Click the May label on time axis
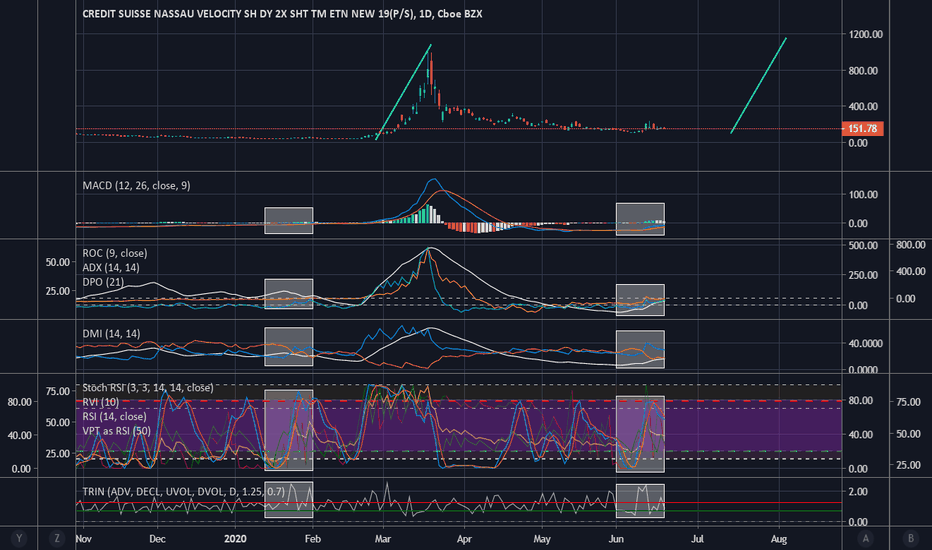Screen dimensions: 932x550 click(541, 539)
